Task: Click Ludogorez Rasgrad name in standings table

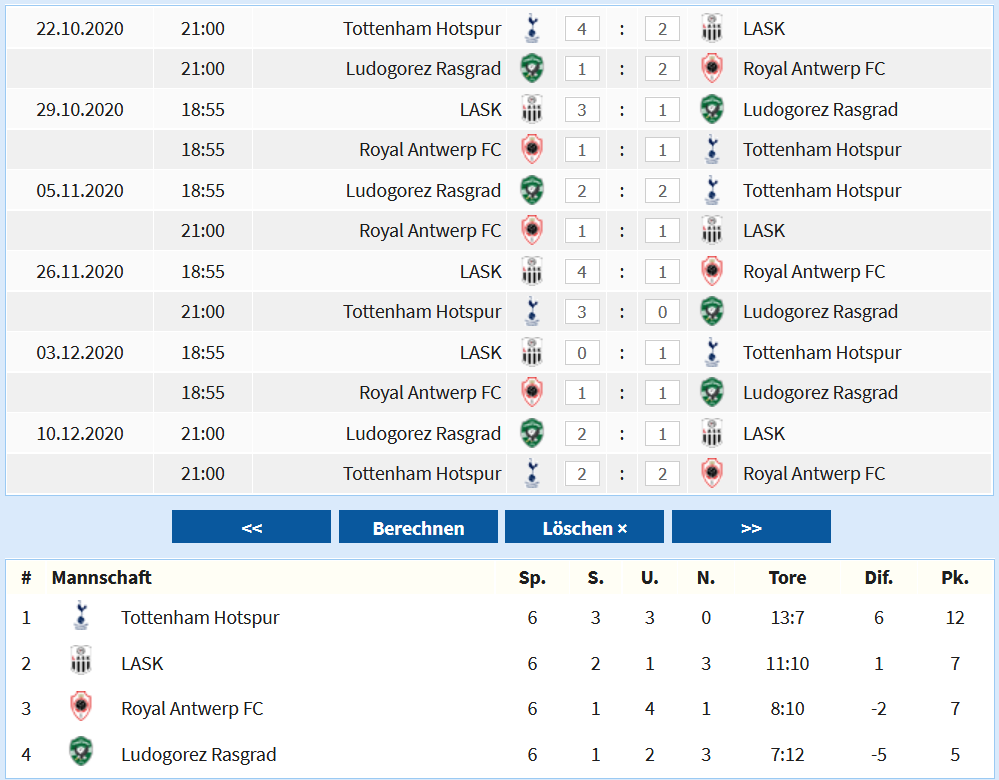Action: click(199, 755)
